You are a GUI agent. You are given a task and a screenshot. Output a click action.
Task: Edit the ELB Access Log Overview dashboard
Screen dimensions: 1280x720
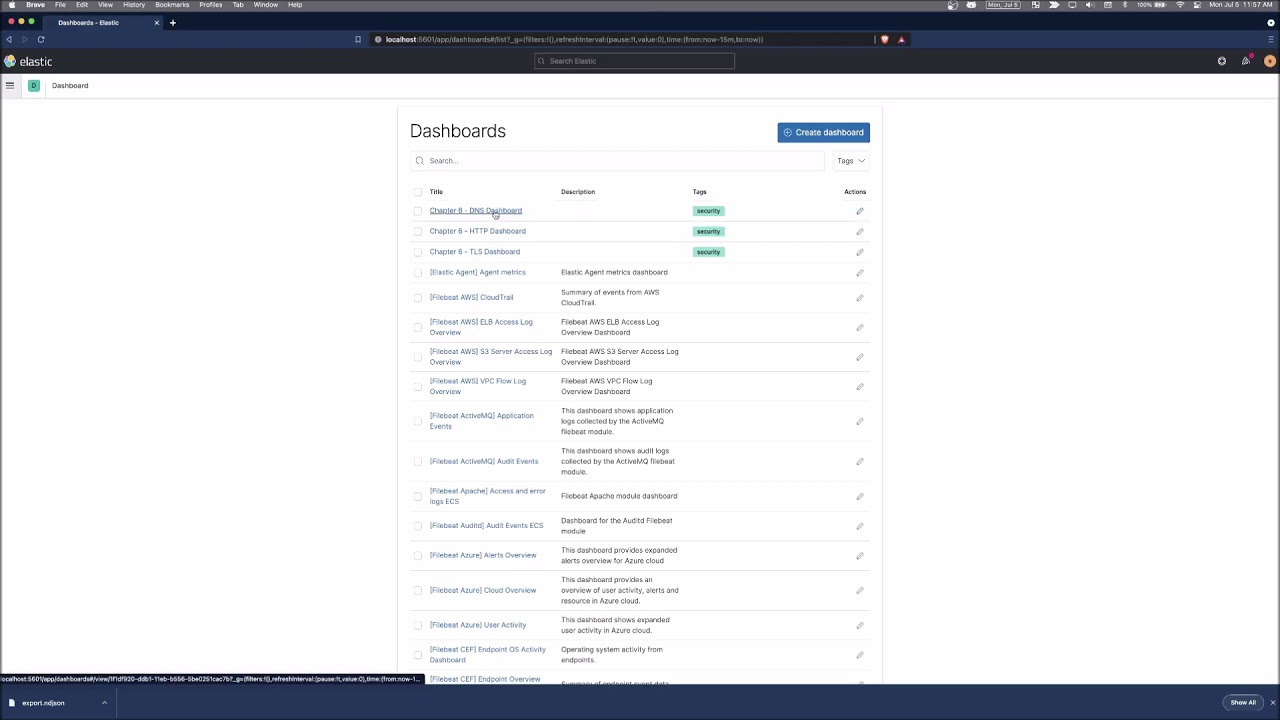(x=860, y=327)
